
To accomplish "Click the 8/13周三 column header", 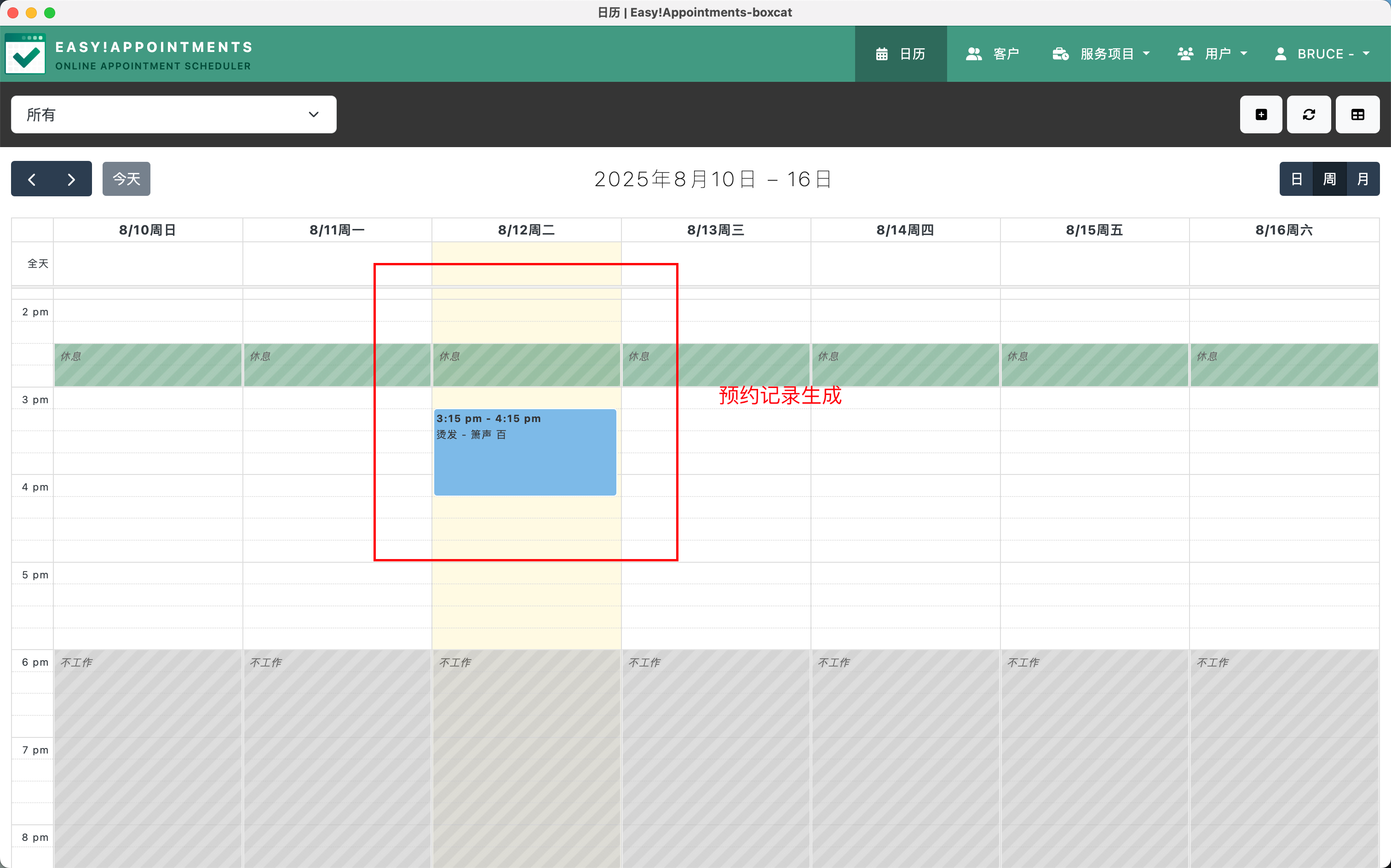I will point(716,230).
